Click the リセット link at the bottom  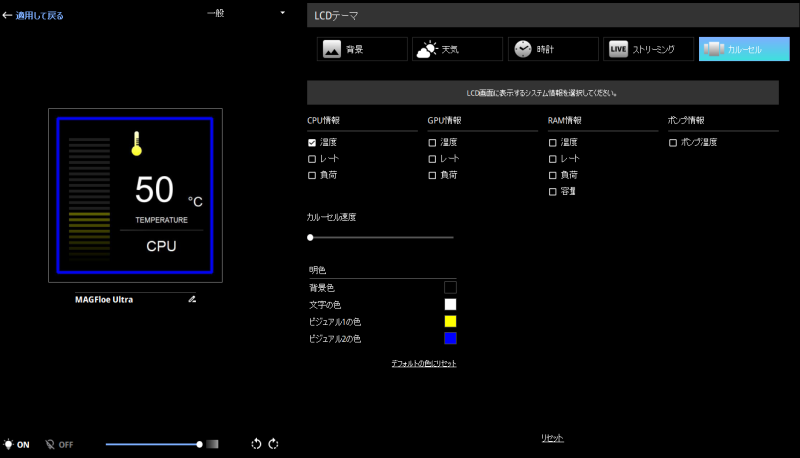pos(553,438)
